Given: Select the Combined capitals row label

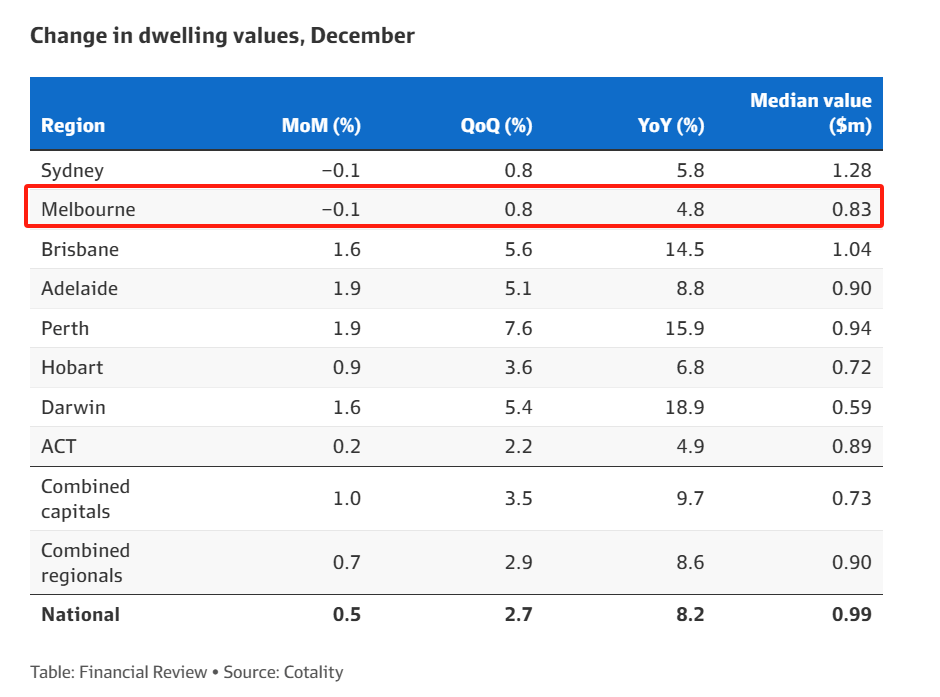Looking at the screenshot, I should 85,499.
